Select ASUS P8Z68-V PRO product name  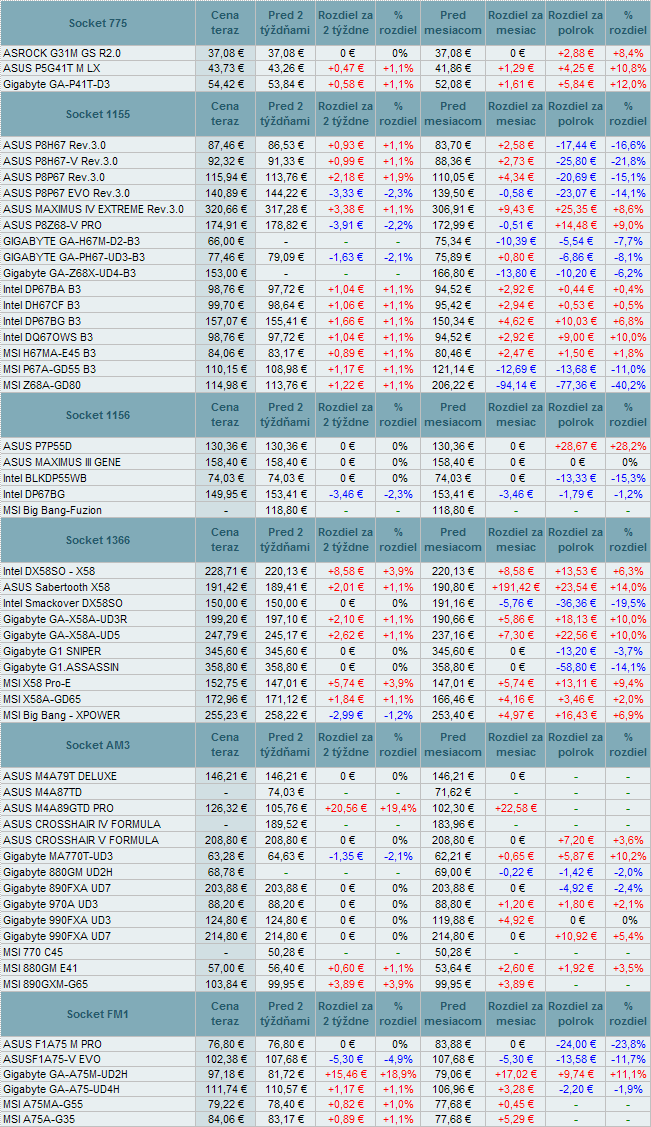point(54,224)
